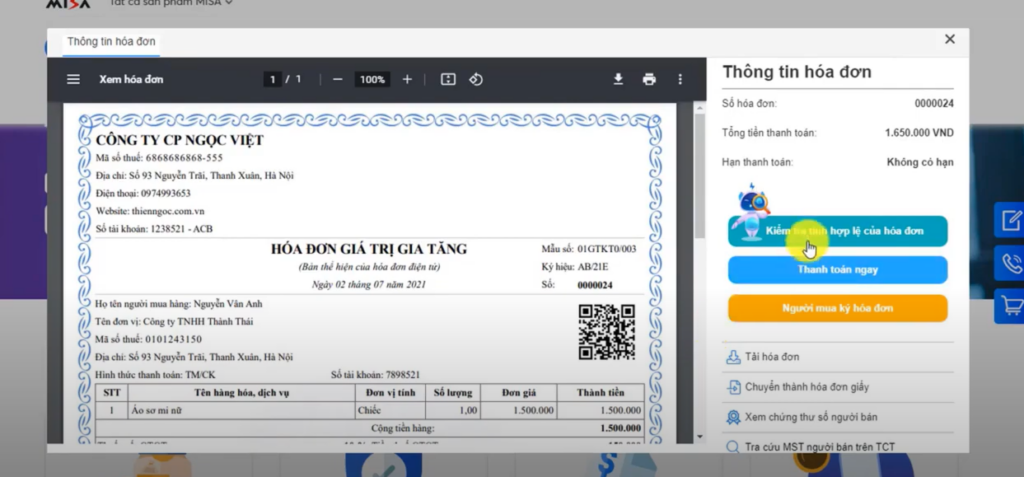Open Chuyển thành hóa đơn giấy link
The image size is (1024, 477).
pos(807,387)
